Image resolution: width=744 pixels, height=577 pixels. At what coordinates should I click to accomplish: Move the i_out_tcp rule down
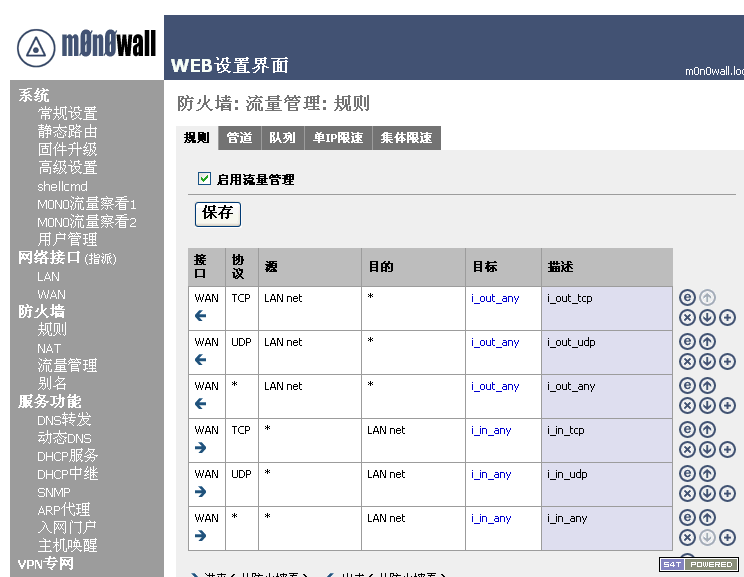[707, 317]
